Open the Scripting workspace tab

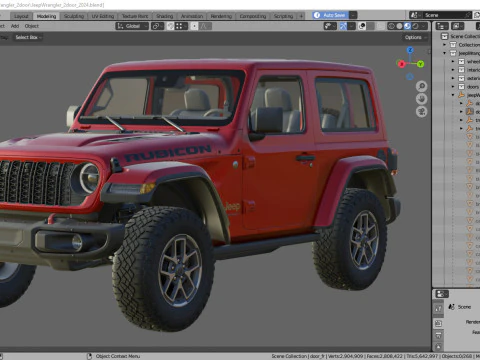pyautogui.click(x=283, y=16)
